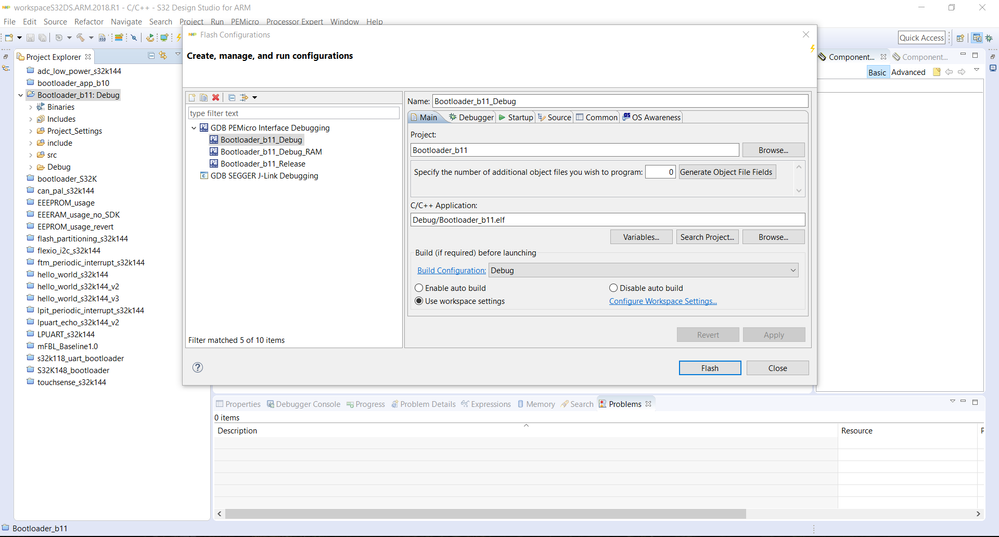The image size is (999, 537).
Task: Click the Variables... button
Action: click(x=641, y=237)
